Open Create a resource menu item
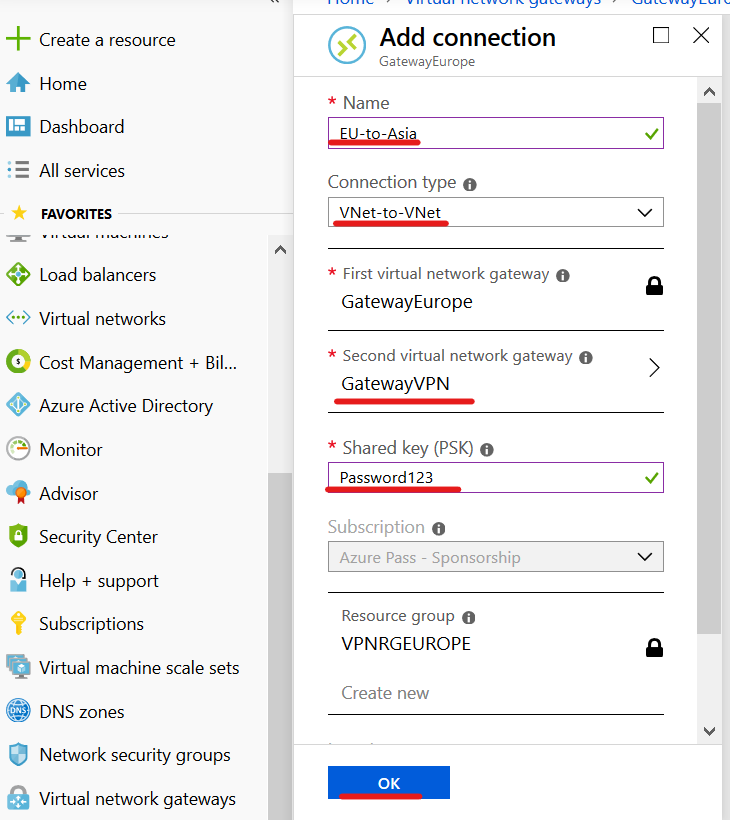Viewport: 730px width, 820px height. [107, 40]
